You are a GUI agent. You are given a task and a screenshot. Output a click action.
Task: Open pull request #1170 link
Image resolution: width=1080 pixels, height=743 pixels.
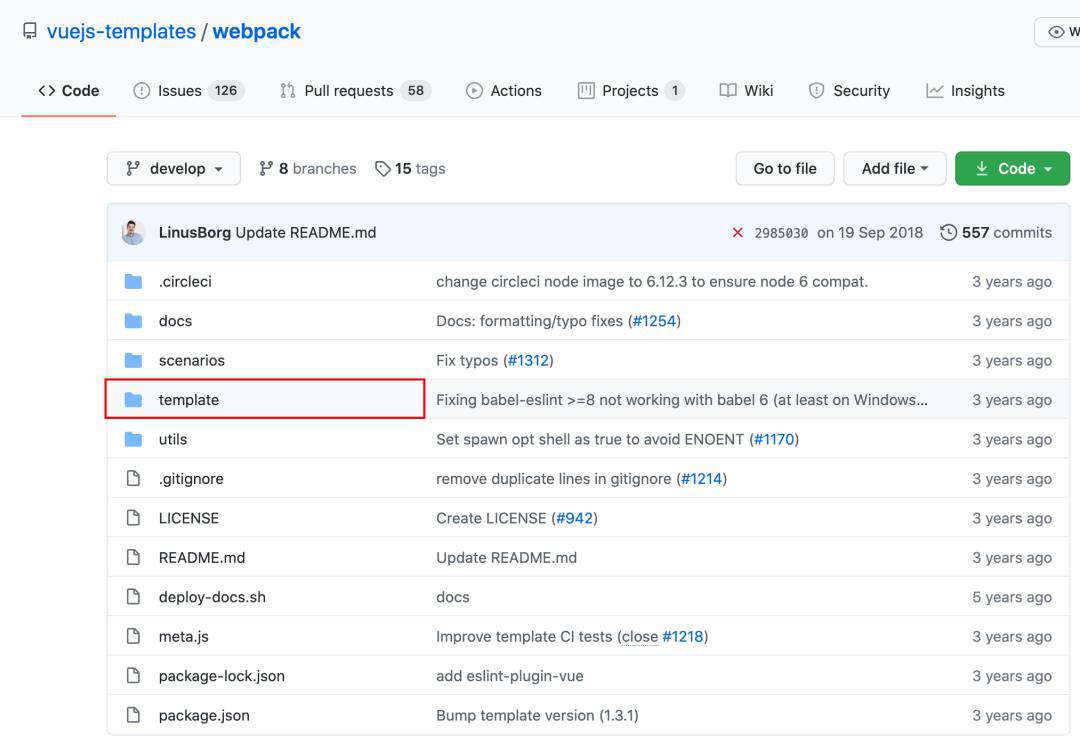(774, 439)
